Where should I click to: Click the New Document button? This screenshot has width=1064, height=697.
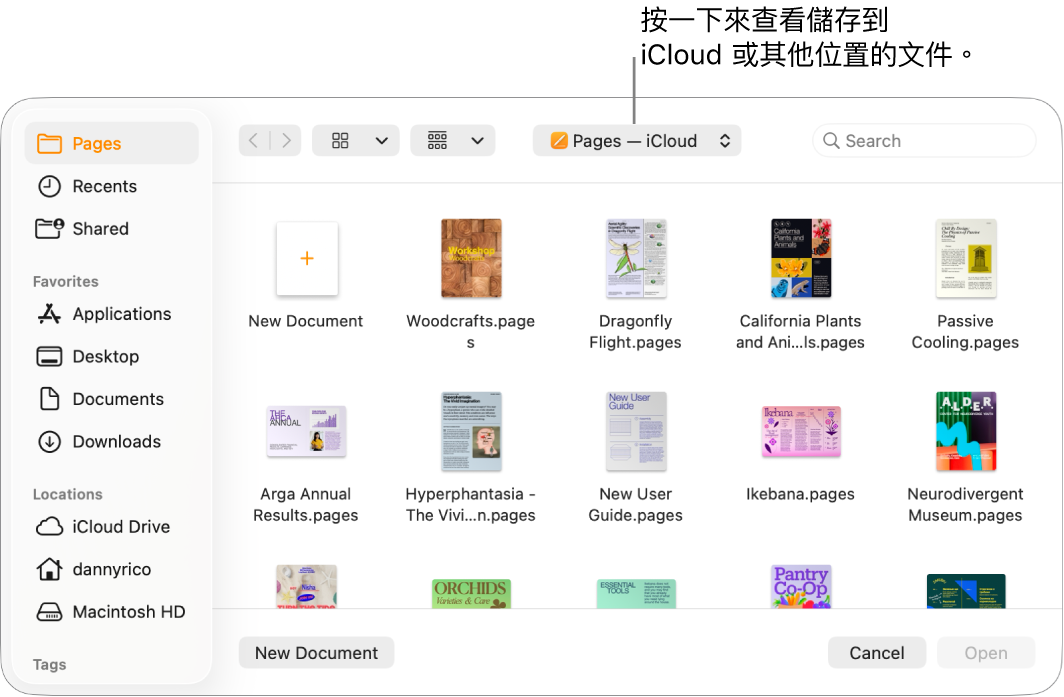(316, 653)
